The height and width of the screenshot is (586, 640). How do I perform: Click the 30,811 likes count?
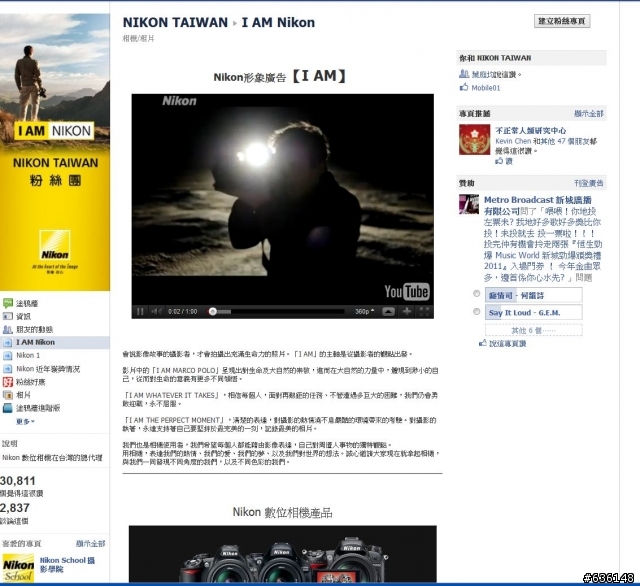[18, 481]
